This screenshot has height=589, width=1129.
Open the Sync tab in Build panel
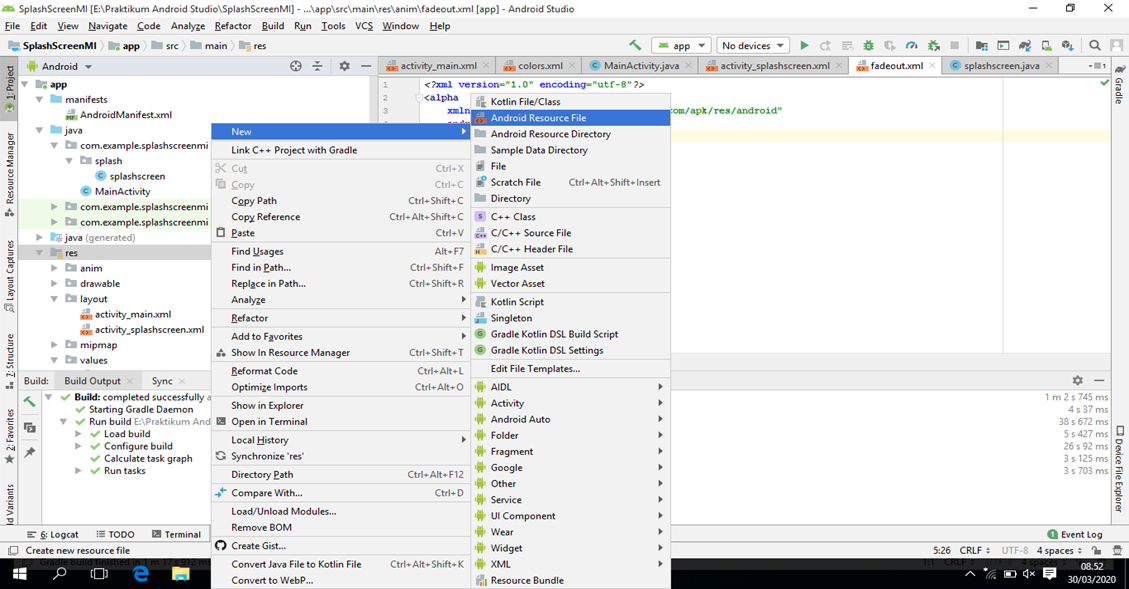pyautogui.click(x=162, y=381)
